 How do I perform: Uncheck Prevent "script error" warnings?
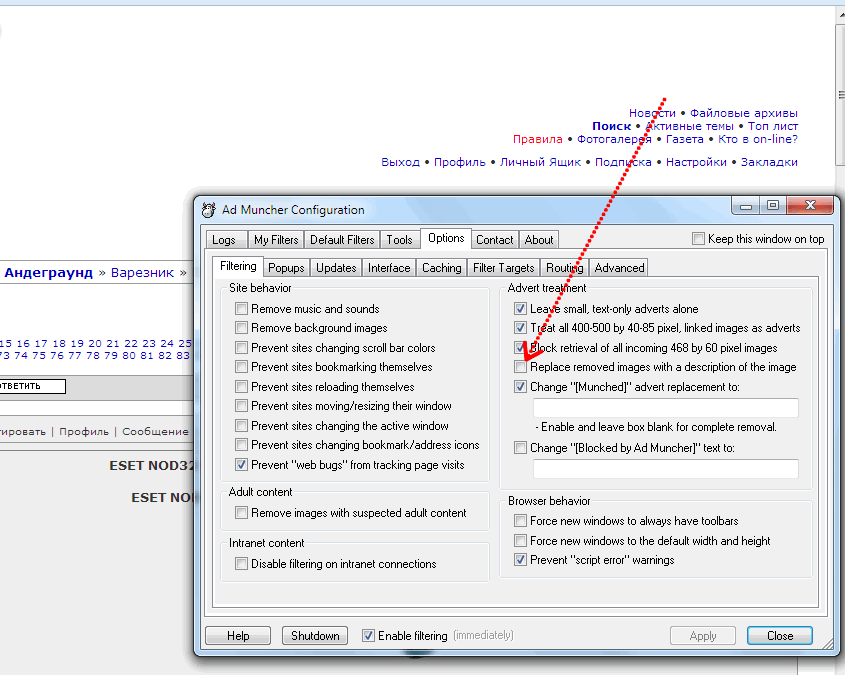click(x=520, y=560)
